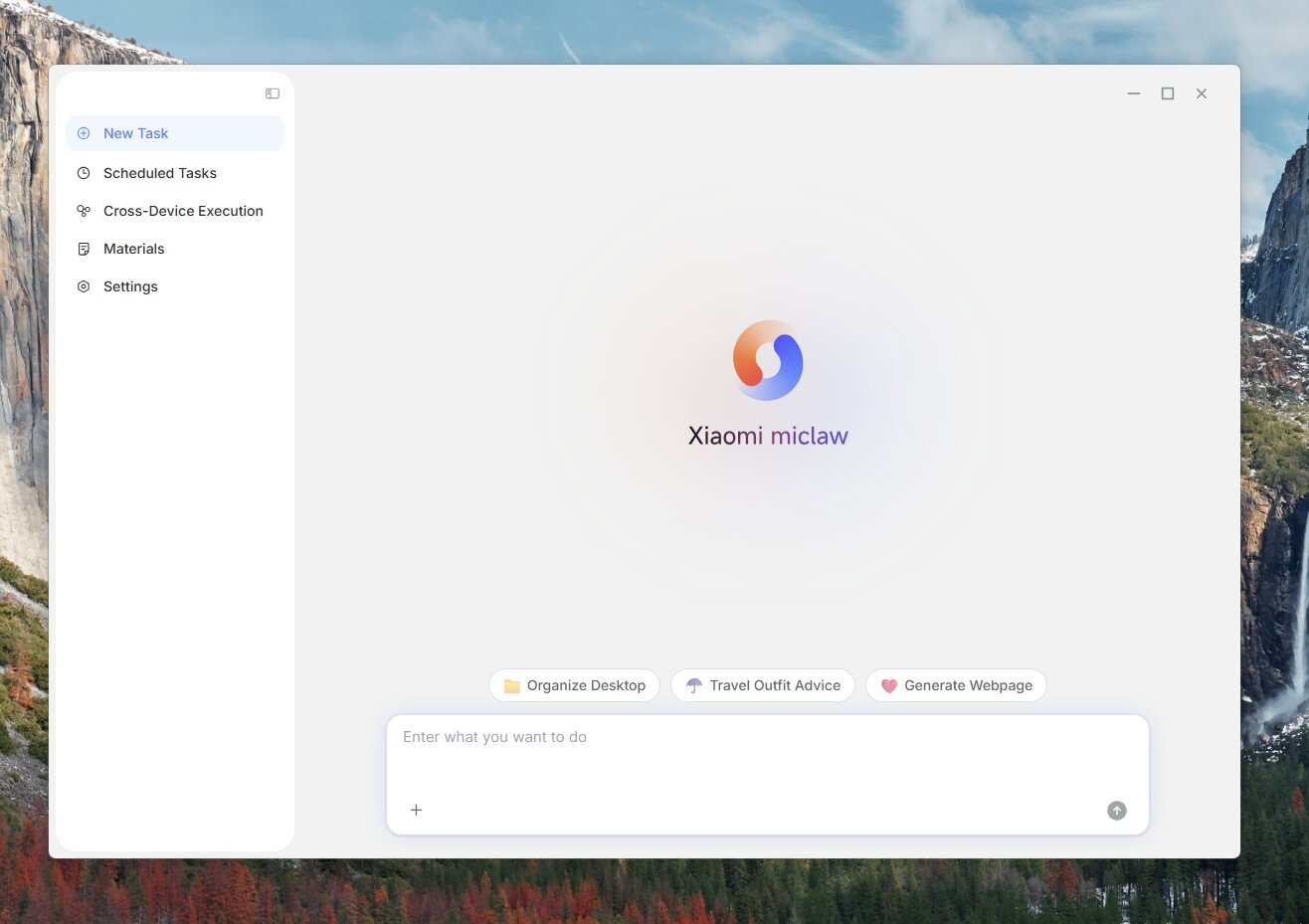This screenshot has width=1309, height=924.
Task: Select the New Task plus icon
Action: [x=84, y=132]
